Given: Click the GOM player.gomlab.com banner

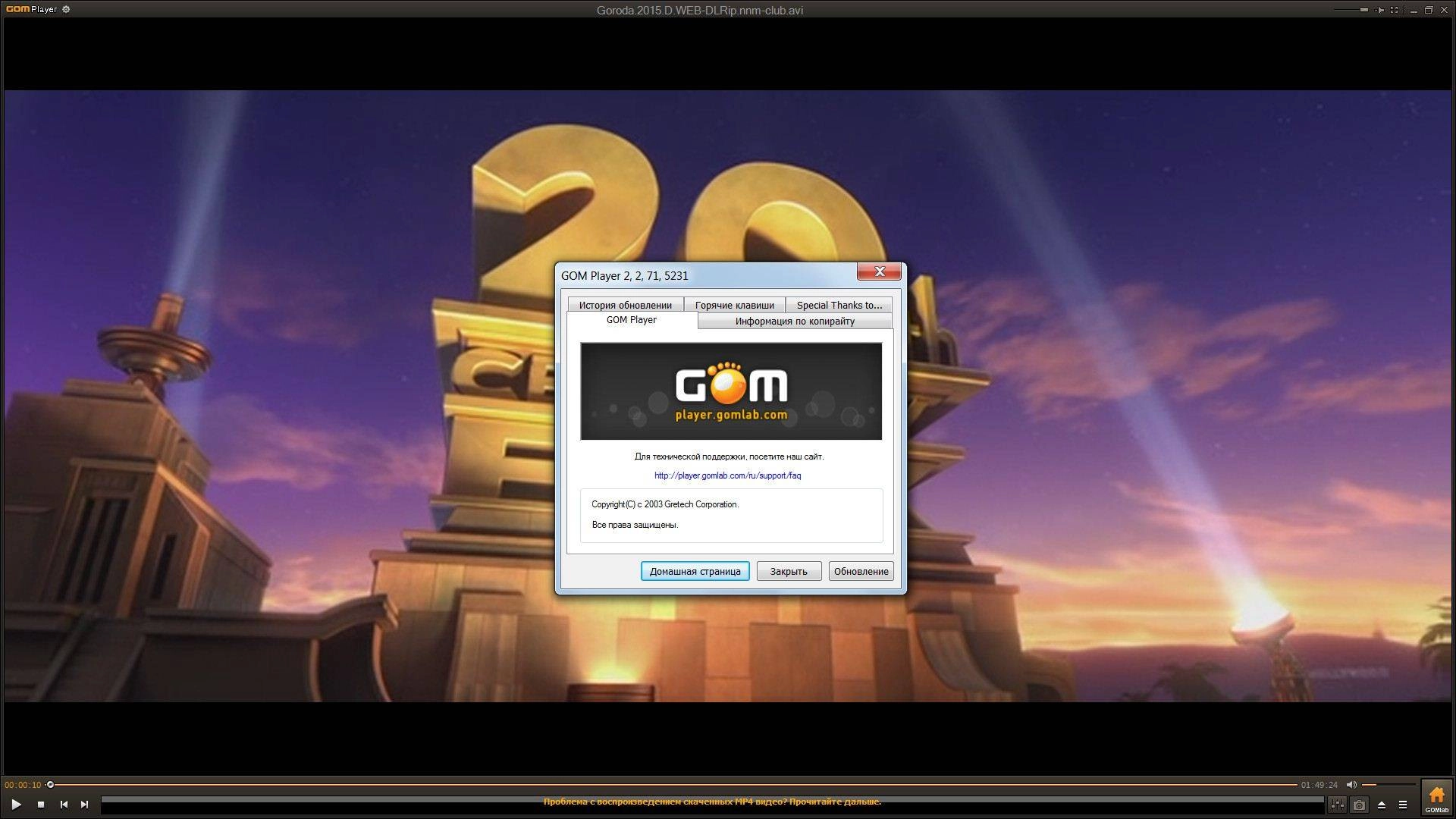Looking at the screenshot, I should [x=731, y=391].
